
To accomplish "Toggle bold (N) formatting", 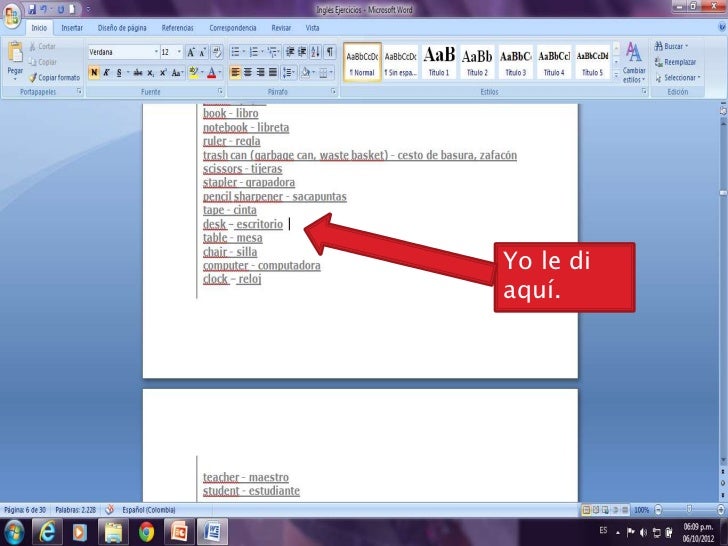I will click(x=94, y=73).
